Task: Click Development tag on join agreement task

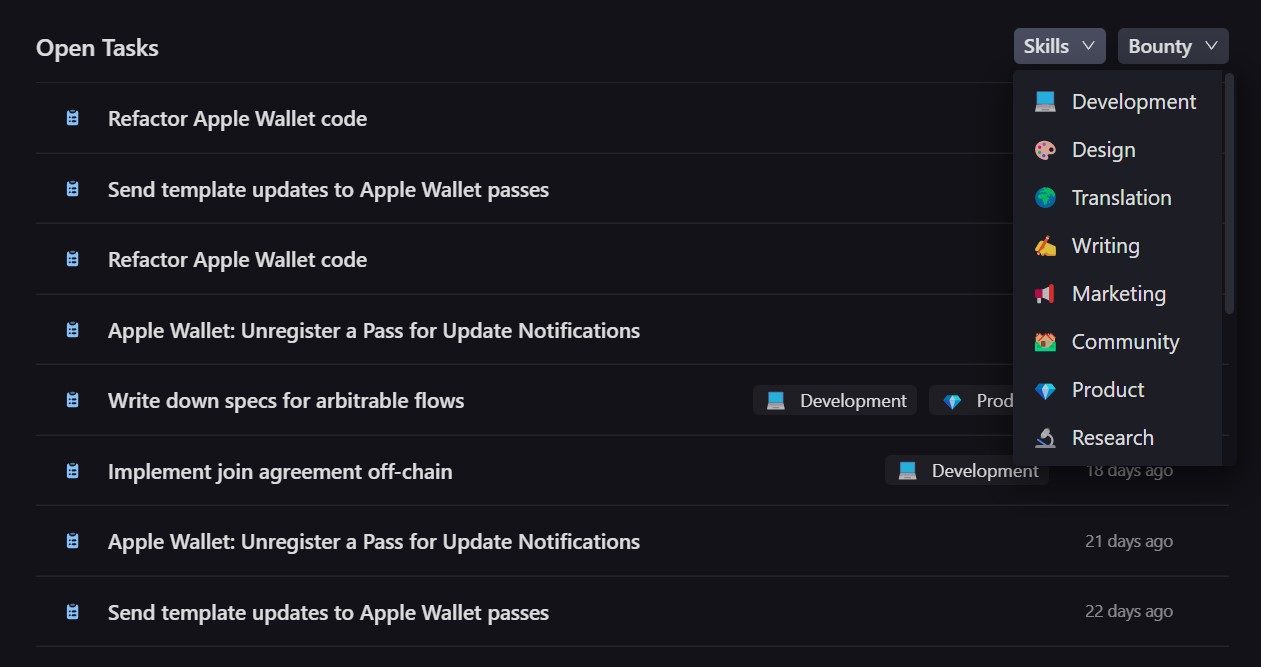Action: tap(967, 471)
